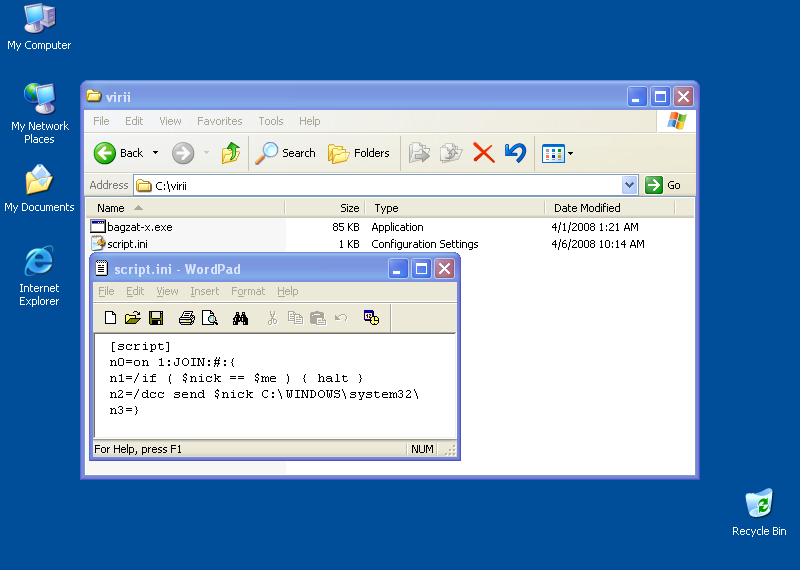Maximize the script.ini WordPad window

pyautogui.click(x=421, y=269)
